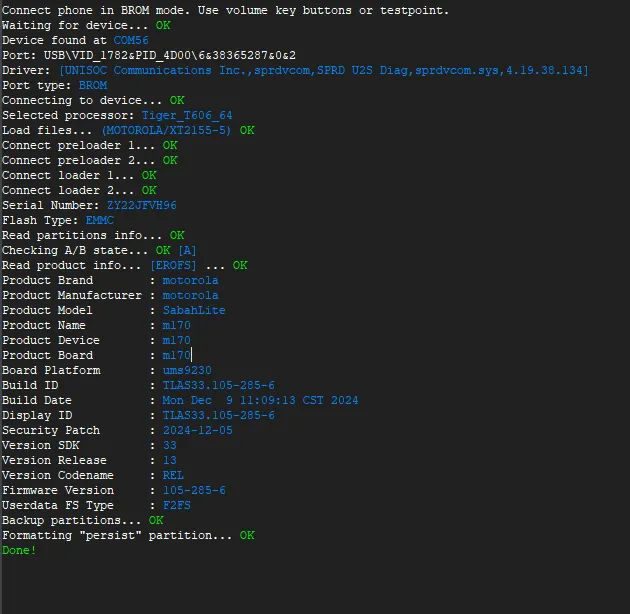Viewport: 630px width, 614px height.
Task: Click the F2FS userdata type value
Action: [177, 505]
